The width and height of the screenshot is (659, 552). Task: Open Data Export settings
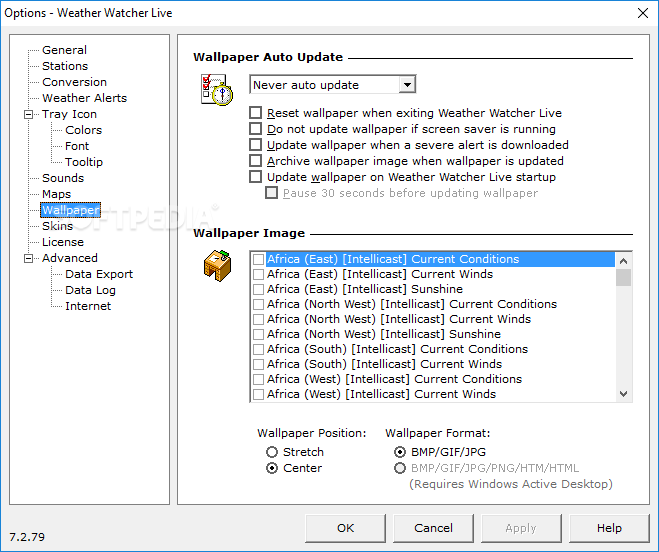coord(99,274)
